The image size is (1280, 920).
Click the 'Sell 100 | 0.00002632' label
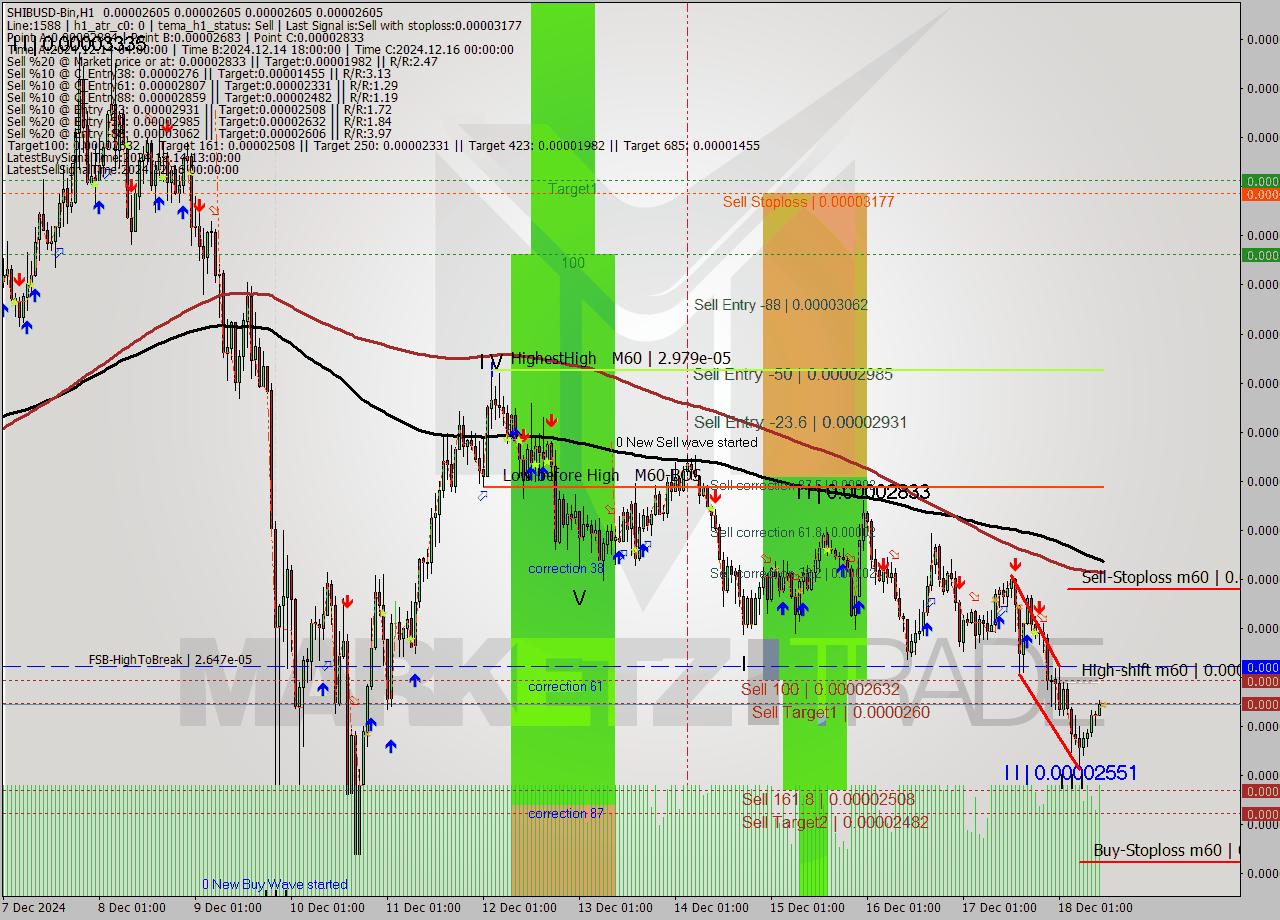click(820, 690)
